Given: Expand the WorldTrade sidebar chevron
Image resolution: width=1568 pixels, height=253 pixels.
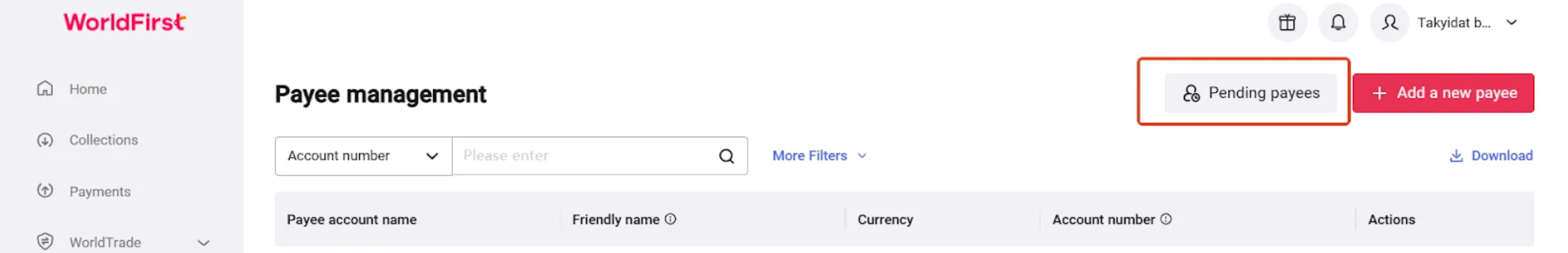Looking at the screenshot, I should coord(203,243).
